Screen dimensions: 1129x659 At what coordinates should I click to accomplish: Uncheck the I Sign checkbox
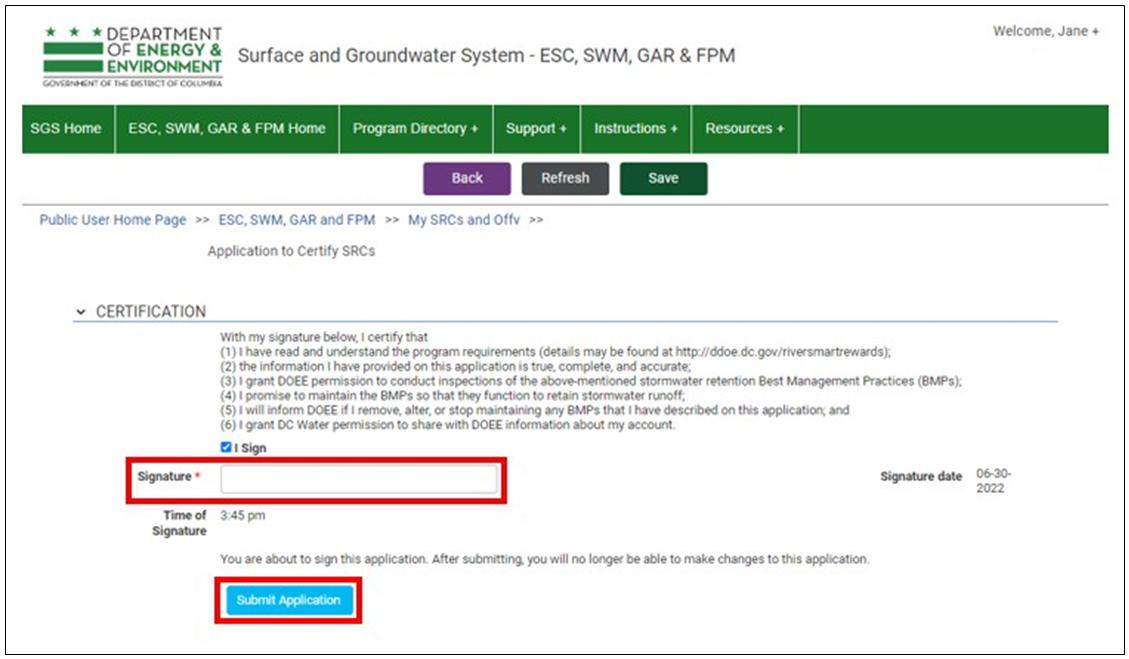(226, 448)
